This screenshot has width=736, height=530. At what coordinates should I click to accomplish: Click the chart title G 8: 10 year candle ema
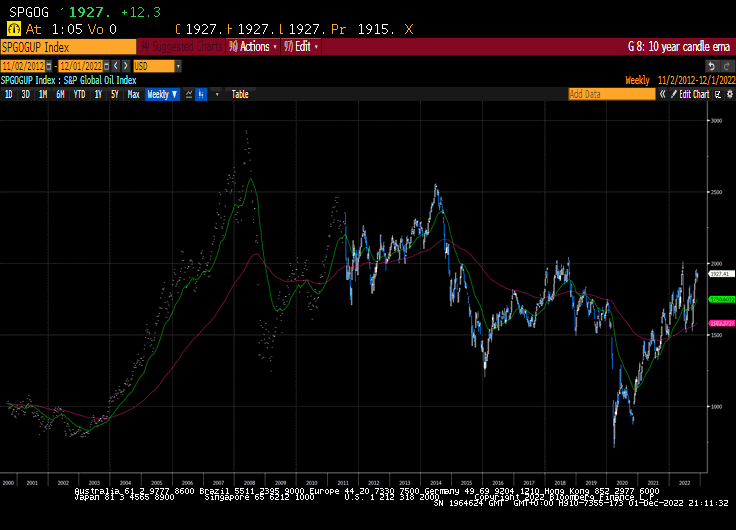[679, 46]
